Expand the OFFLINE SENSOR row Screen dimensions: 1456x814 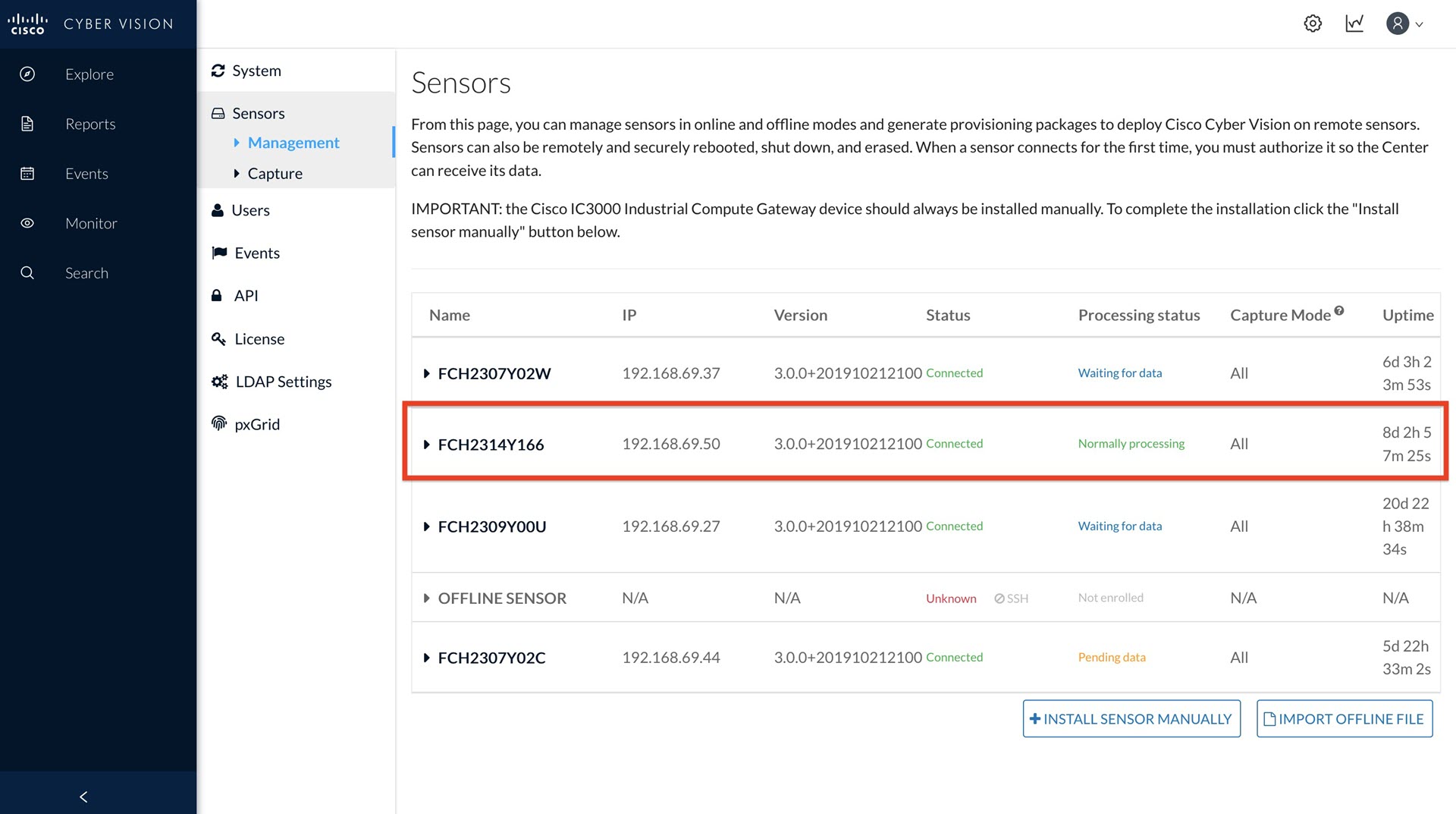(x=426, y=599)
